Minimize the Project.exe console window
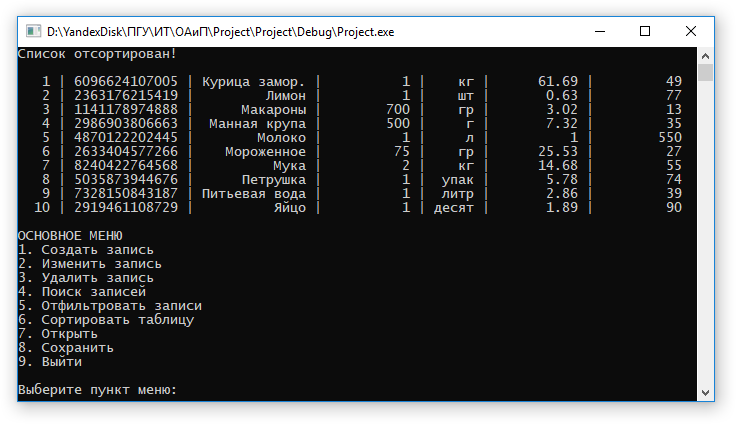 click(600, 31)
